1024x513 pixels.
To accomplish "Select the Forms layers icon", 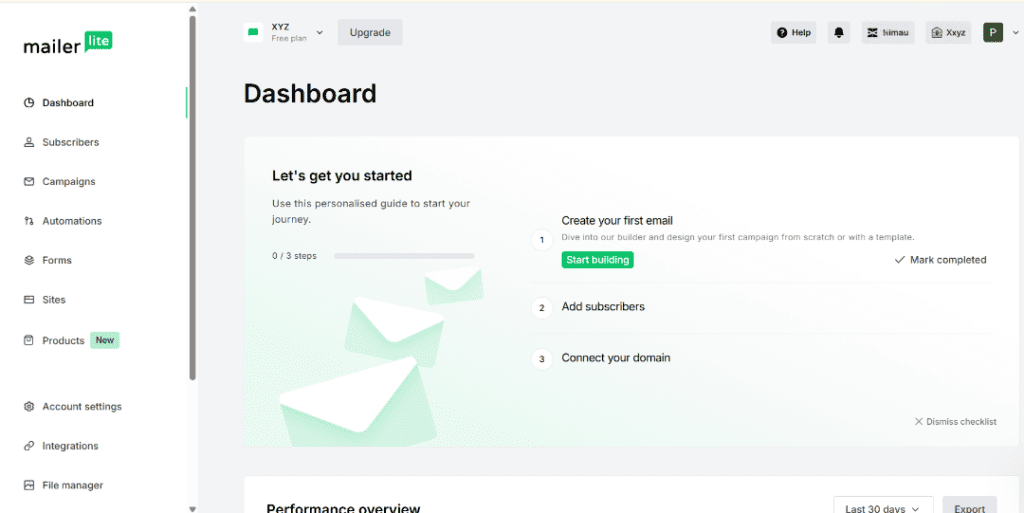I will coord(29,260).
